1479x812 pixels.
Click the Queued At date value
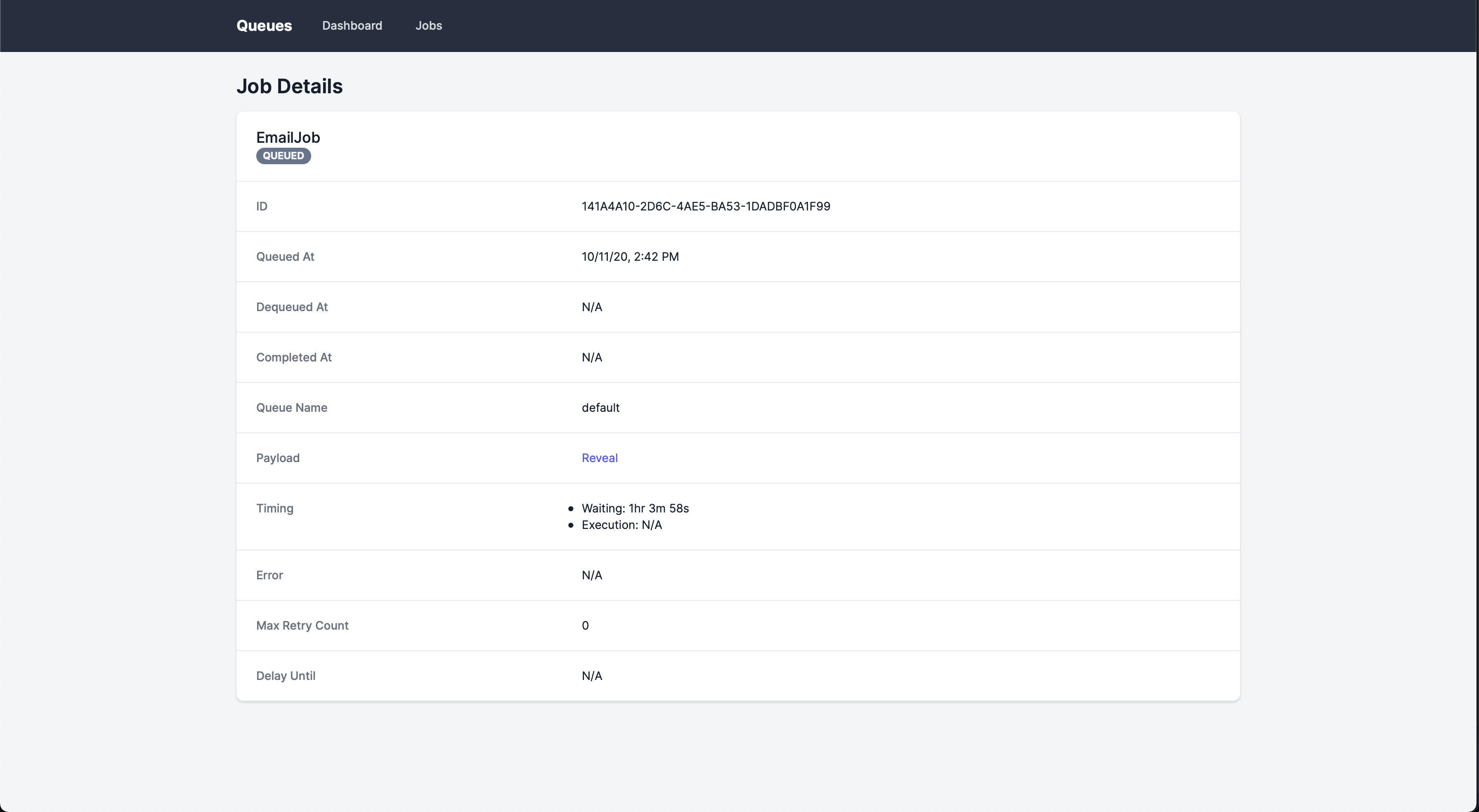tap(630, 257)
